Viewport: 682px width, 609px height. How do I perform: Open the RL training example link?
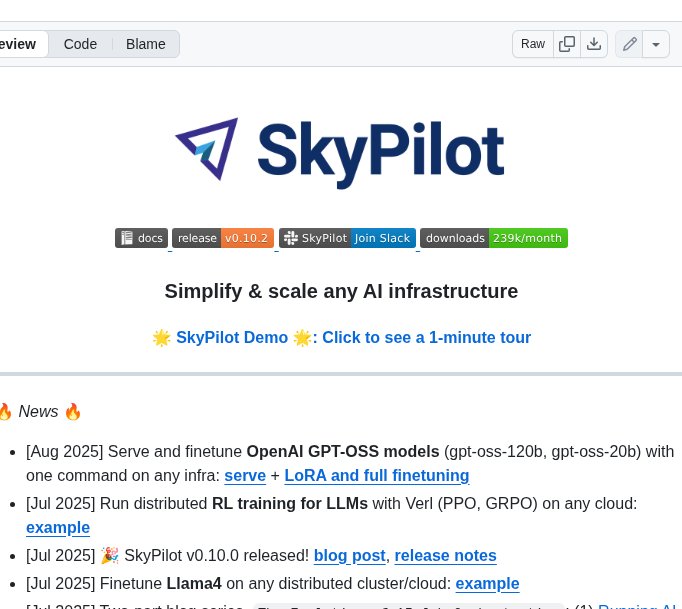tap(58, 528)
